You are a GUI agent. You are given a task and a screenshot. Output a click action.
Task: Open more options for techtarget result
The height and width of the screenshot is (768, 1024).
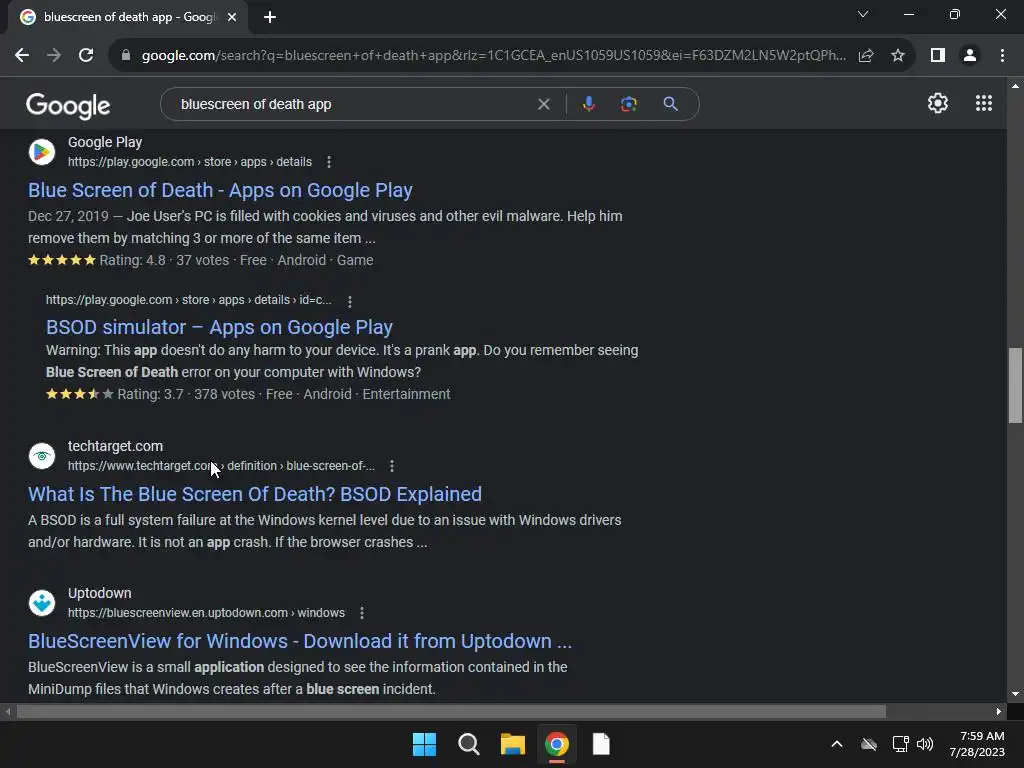click(x=392, y=466)
